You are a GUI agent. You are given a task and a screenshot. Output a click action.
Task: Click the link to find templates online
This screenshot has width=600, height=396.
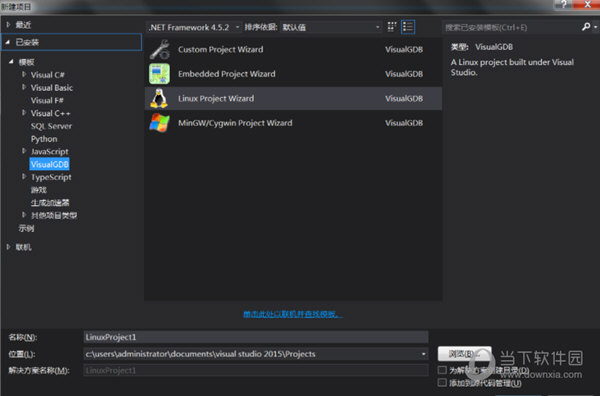point(293,314)
